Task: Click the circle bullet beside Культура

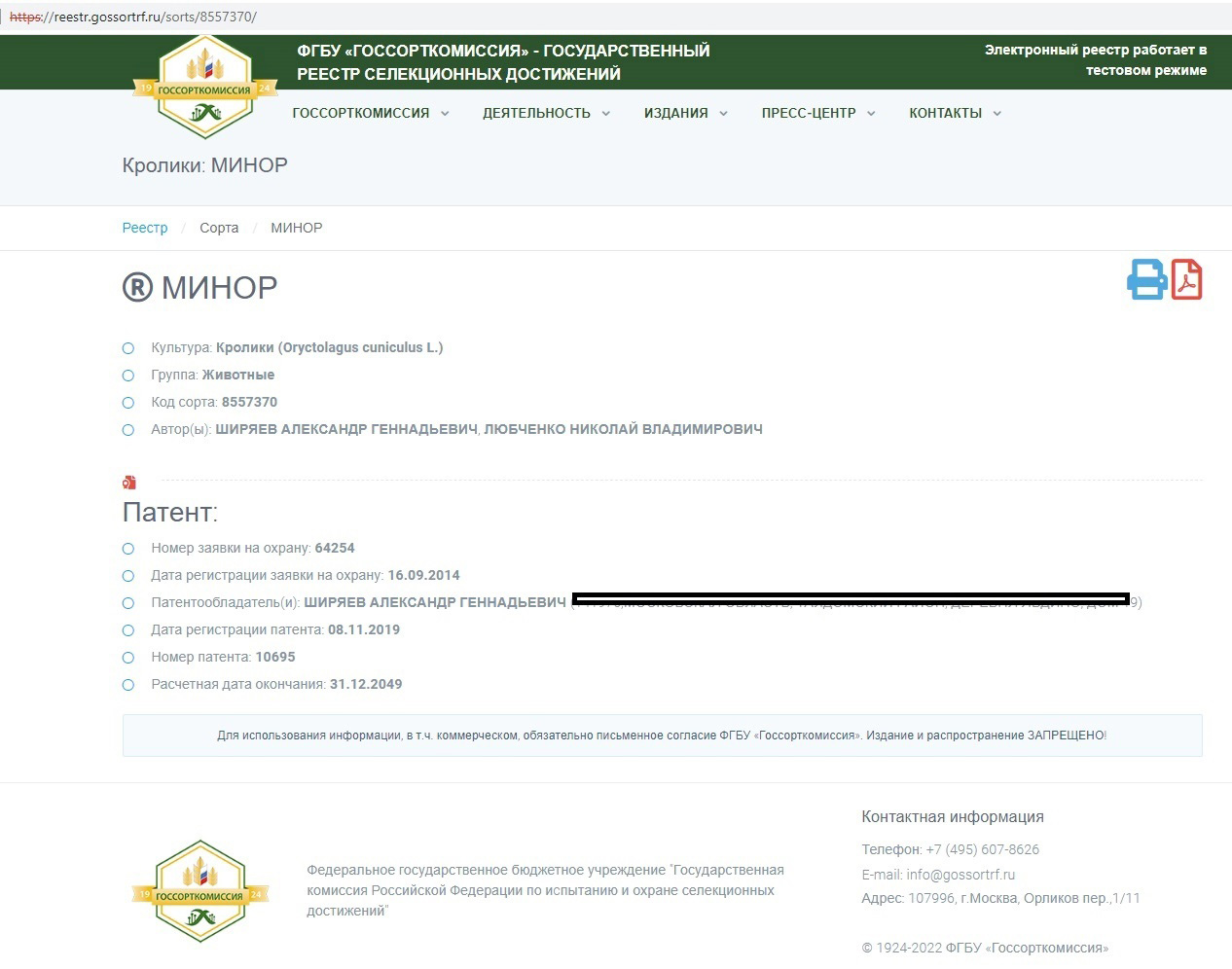Action: click(x=128, y=348)
